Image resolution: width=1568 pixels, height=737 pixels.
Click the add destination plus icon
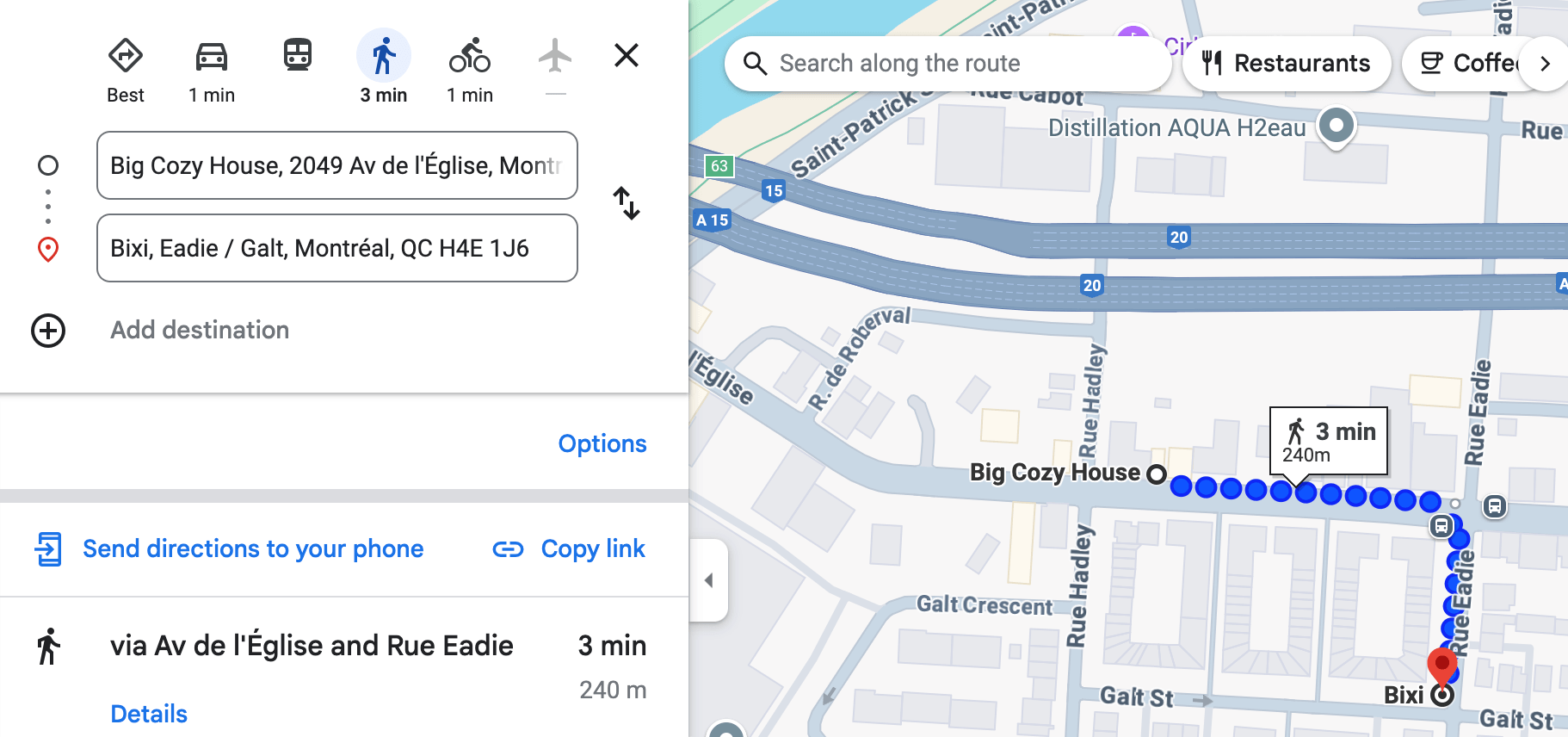coord(48,331)
